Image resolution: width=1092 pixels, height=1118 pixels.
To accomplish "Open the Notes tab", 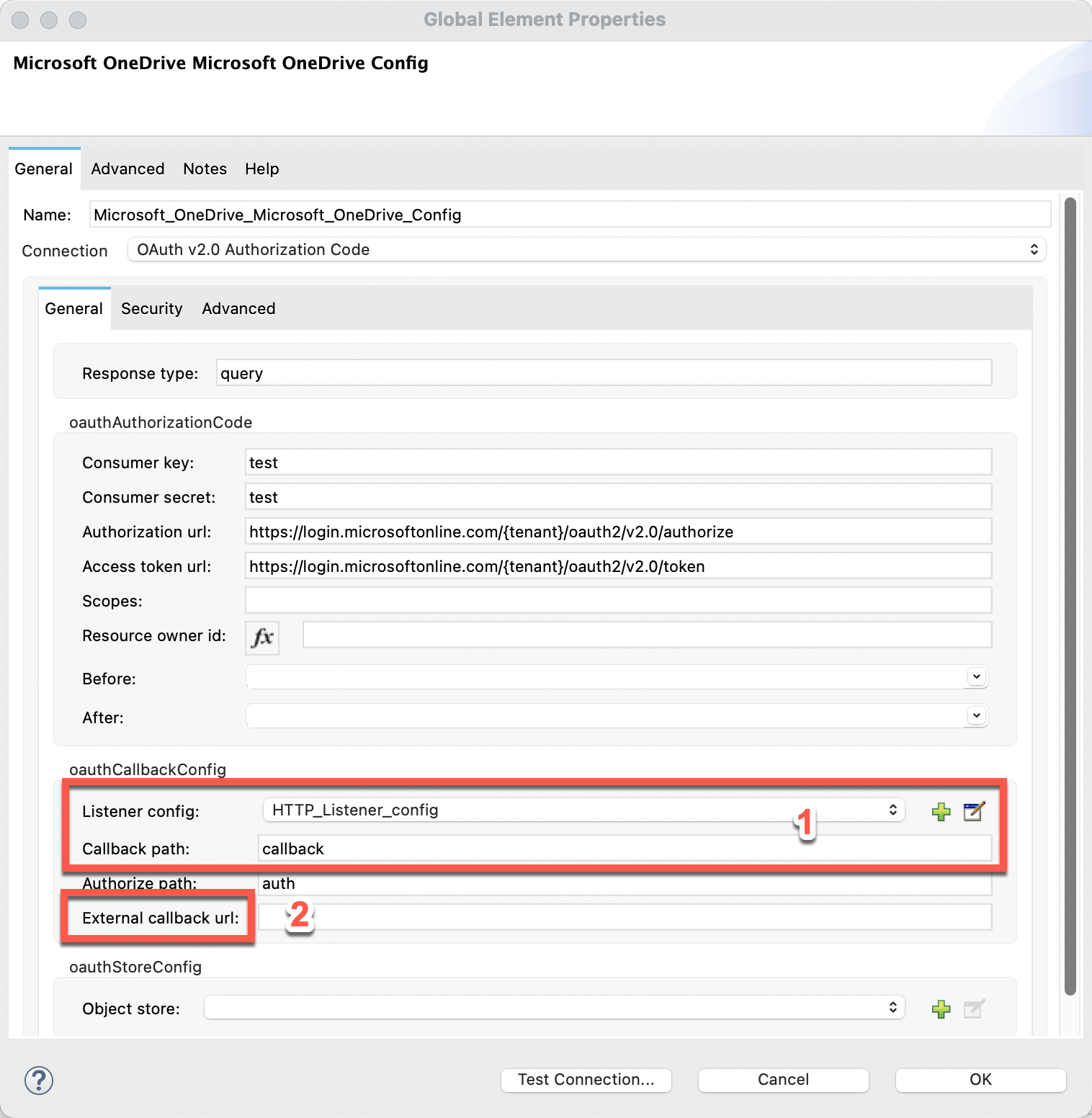I will coord(204,169).
